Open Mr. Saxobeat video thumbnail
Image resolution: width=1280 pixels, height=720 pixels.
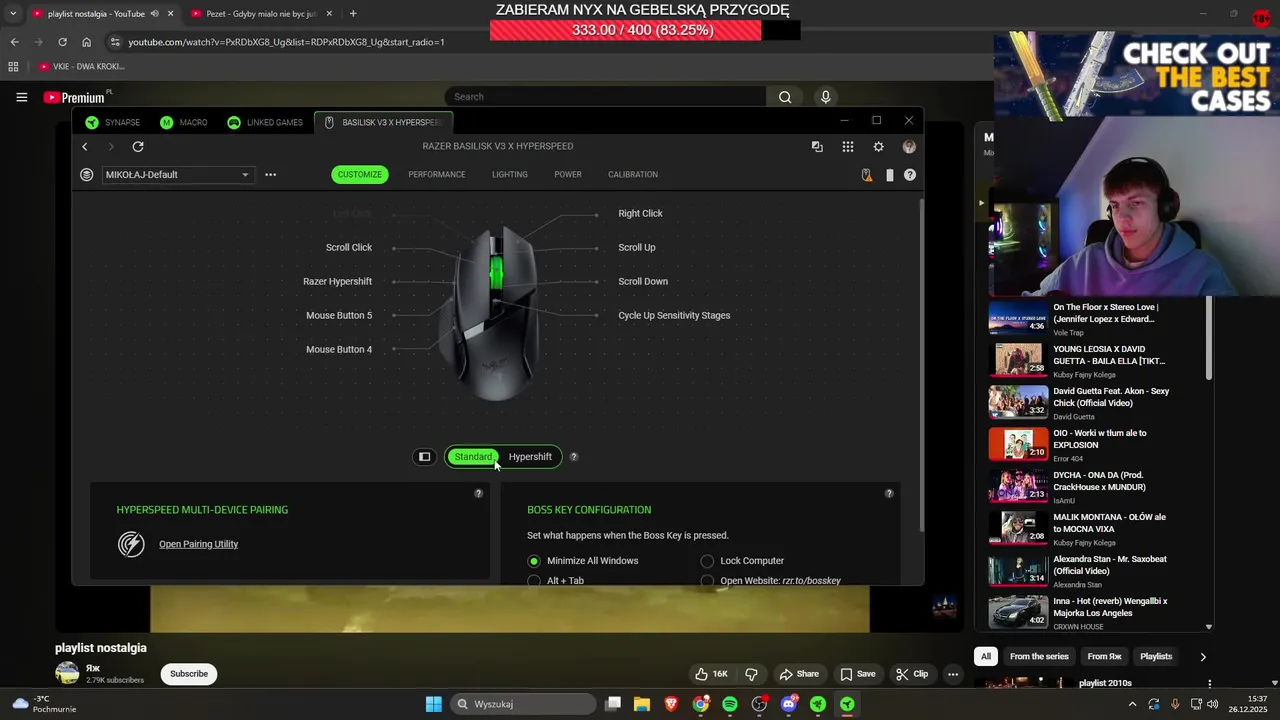[x=1018, y=570]
